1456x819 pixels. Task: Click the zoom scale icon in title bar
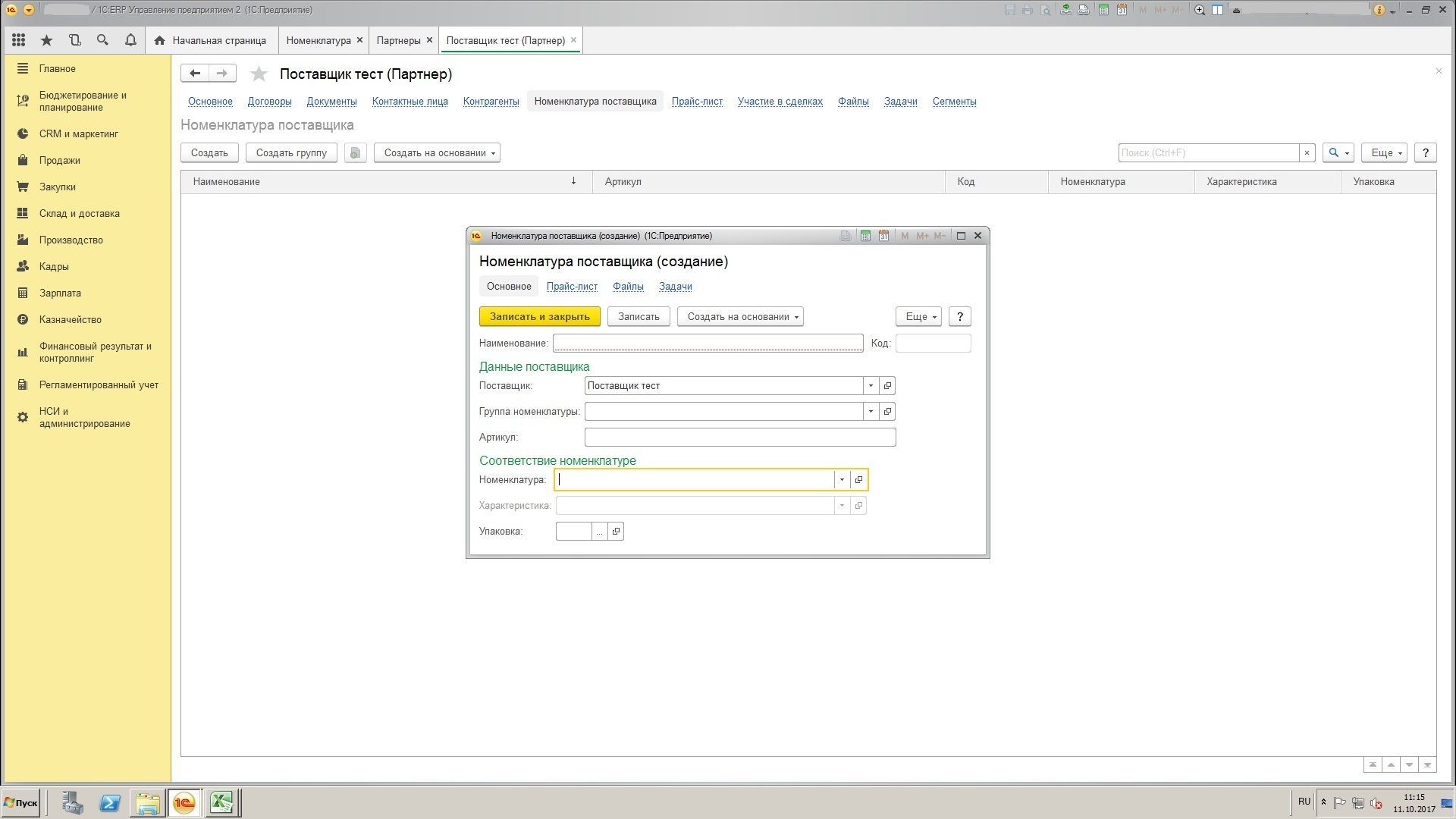1200,10
